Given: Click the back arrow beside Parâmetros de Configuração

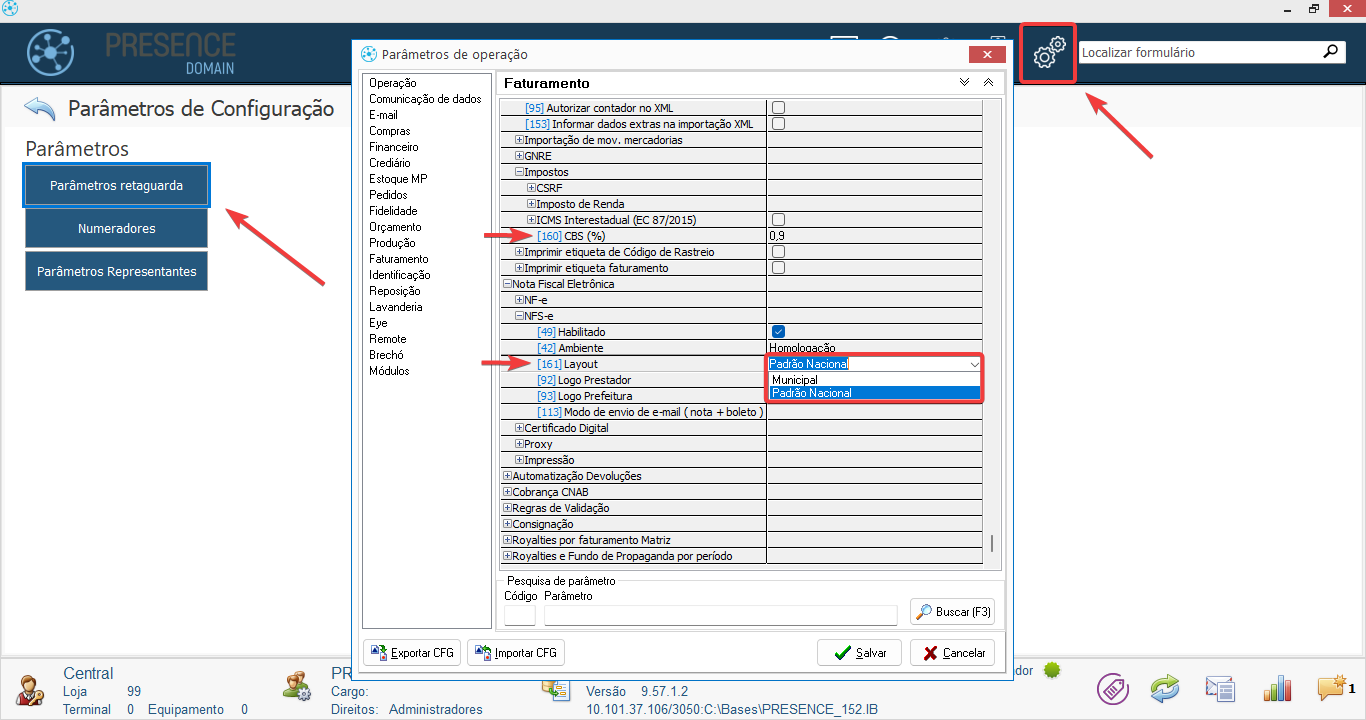Looking at the screenshot, I should 40,108.
